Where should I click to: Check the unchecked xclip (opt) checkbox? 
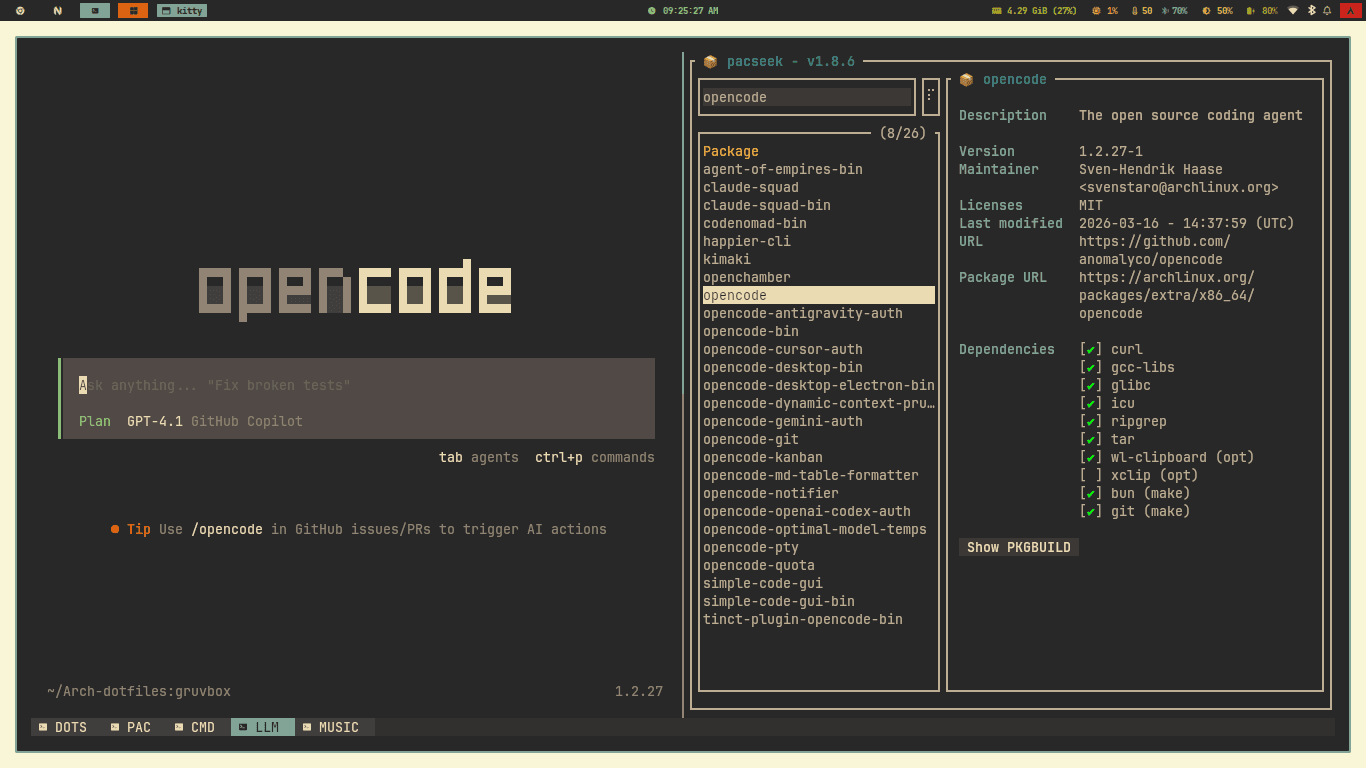pyautogui.click(x=1091, y=475)
